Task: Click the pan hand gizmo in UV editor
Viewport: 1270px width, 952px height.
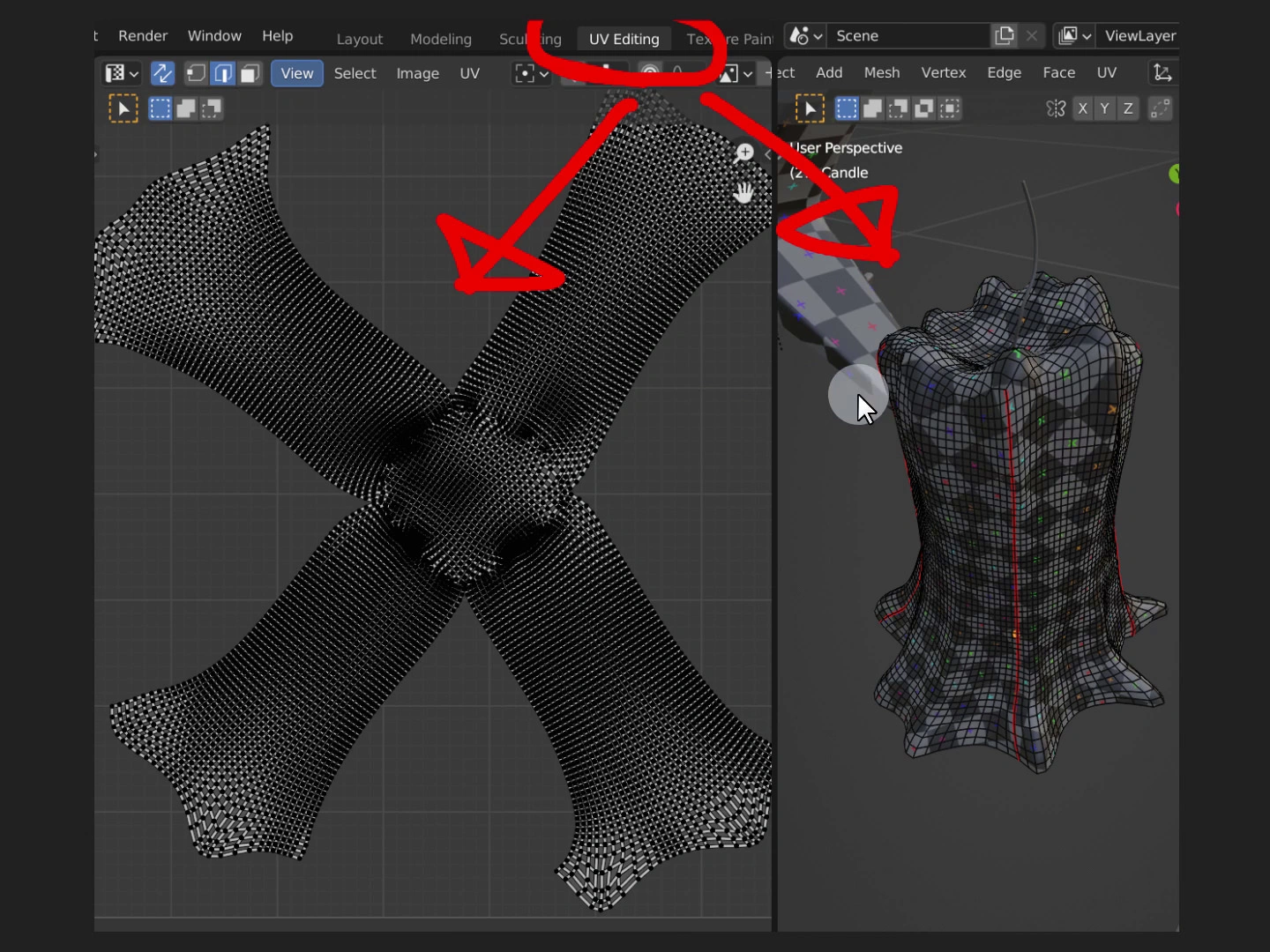Action: (x=744, y=192)
